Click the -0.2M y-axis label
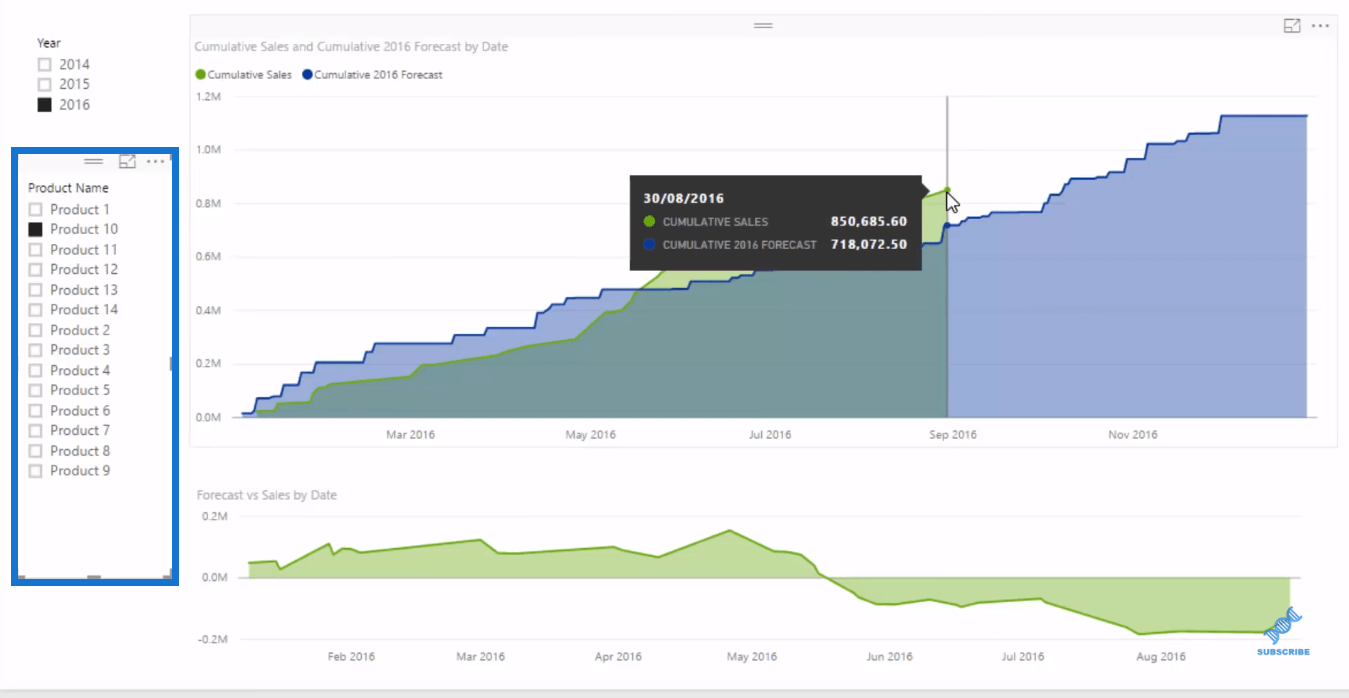1349x698 pixels. (x=213, y=639)
